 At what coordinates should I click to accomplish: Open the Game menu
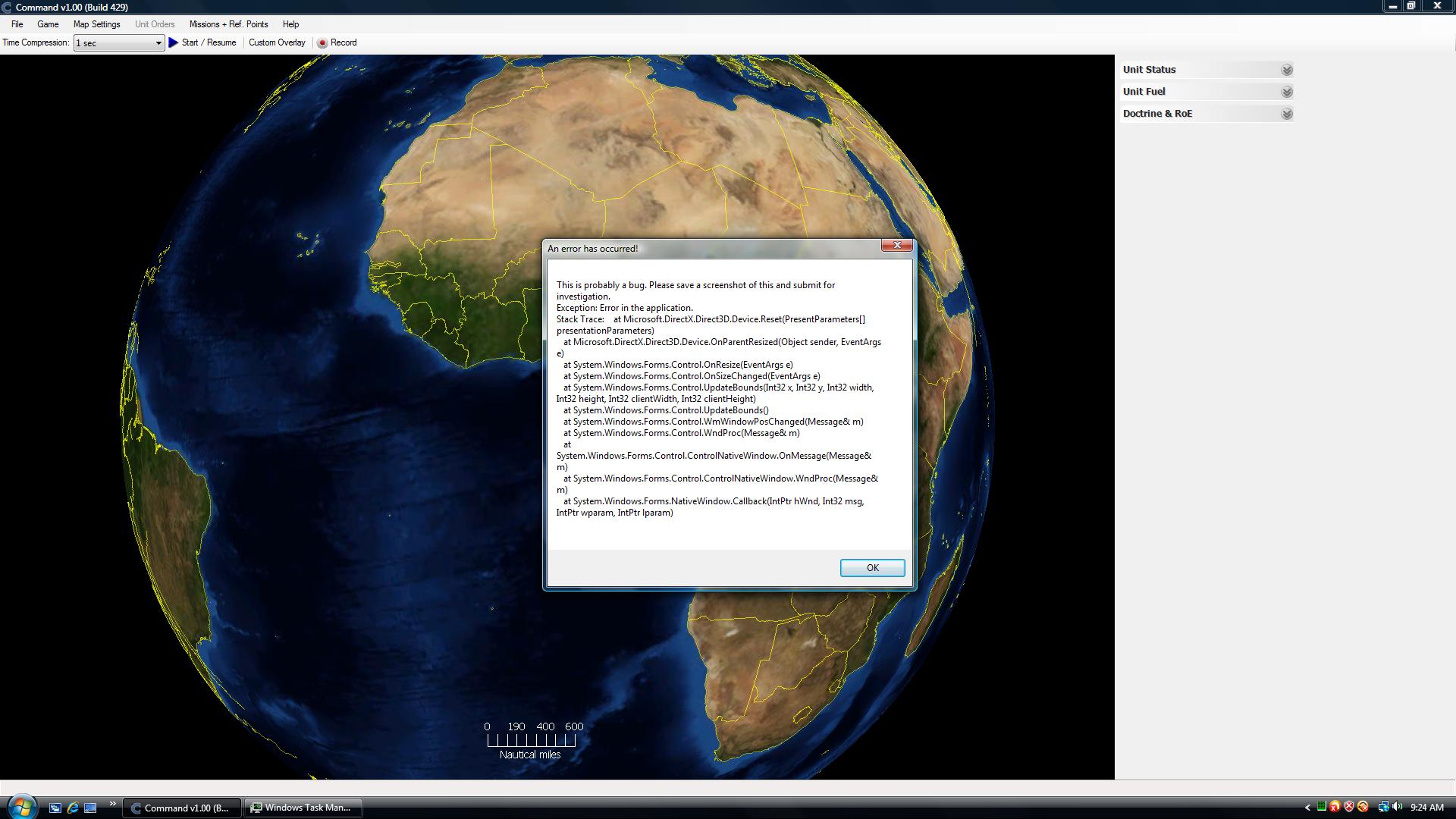[48, 24]
